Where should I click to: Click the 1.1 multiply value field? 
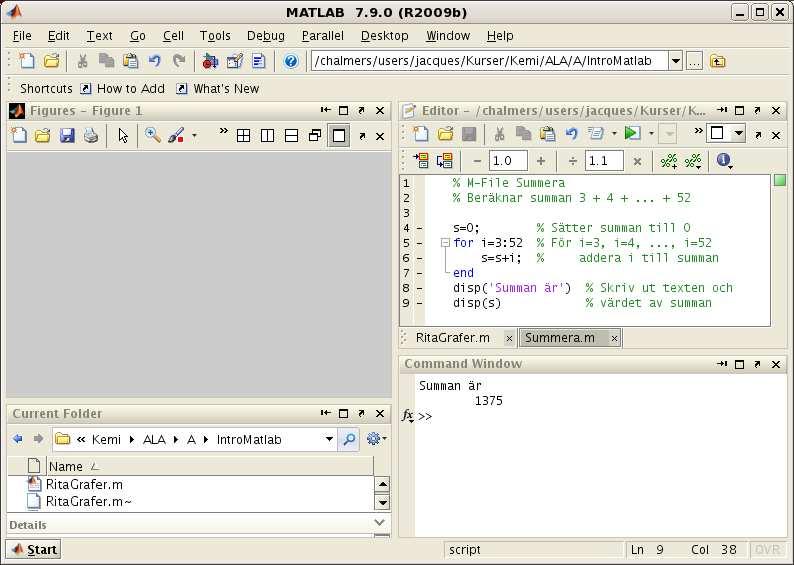coord(604,161)
